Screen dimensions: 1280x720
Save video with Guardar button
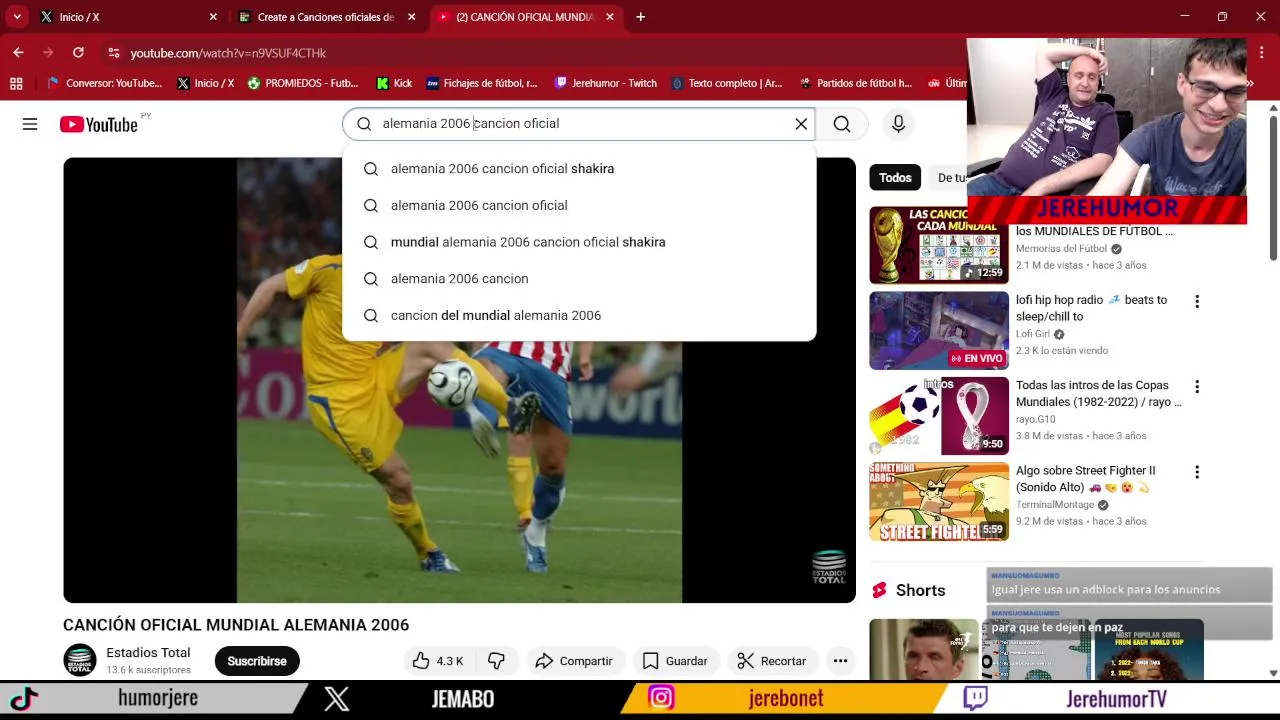[675, 661]
